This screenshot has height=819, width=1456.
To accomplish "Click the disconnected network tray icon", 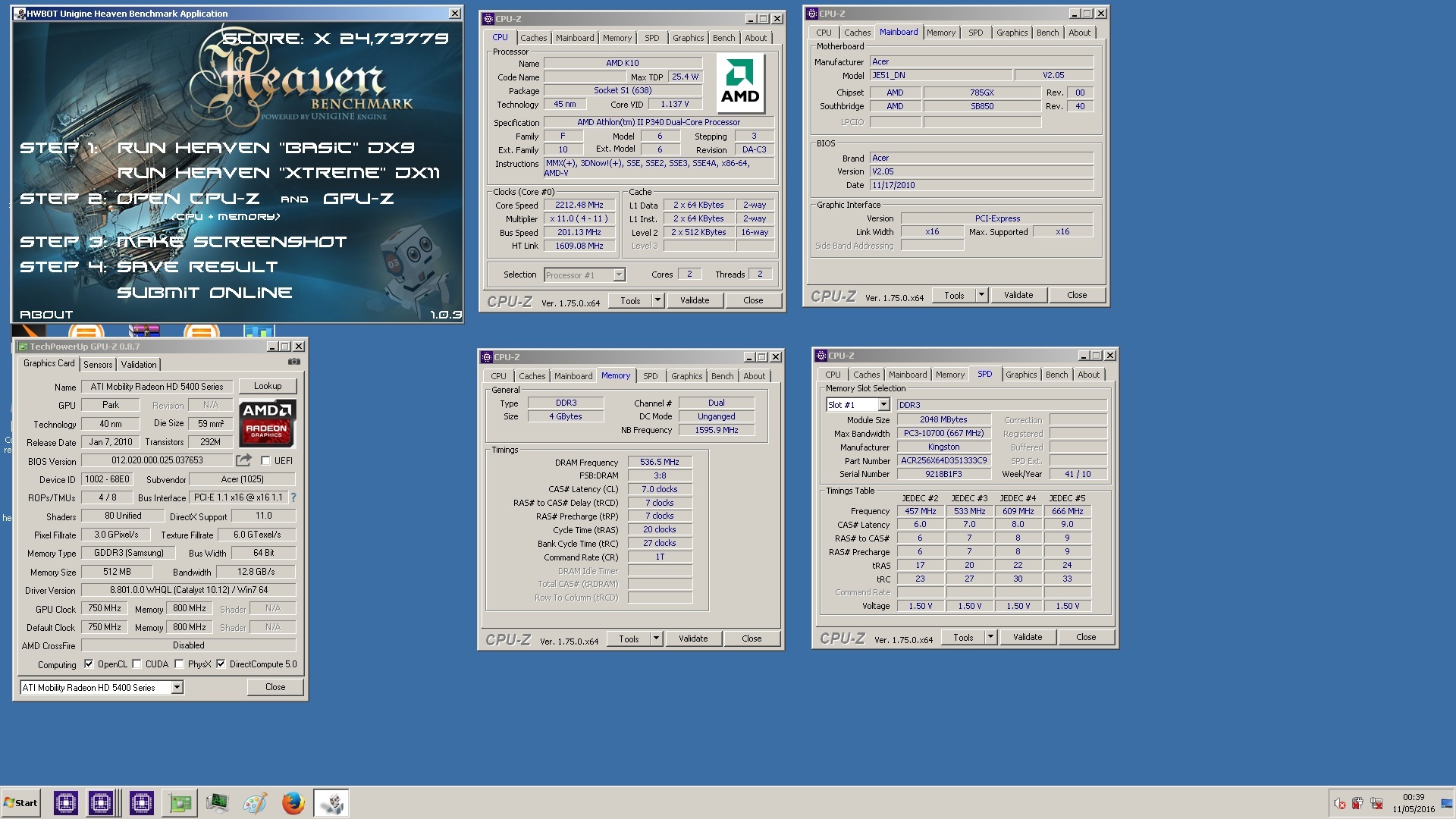I will click(x=1376, y=804).
